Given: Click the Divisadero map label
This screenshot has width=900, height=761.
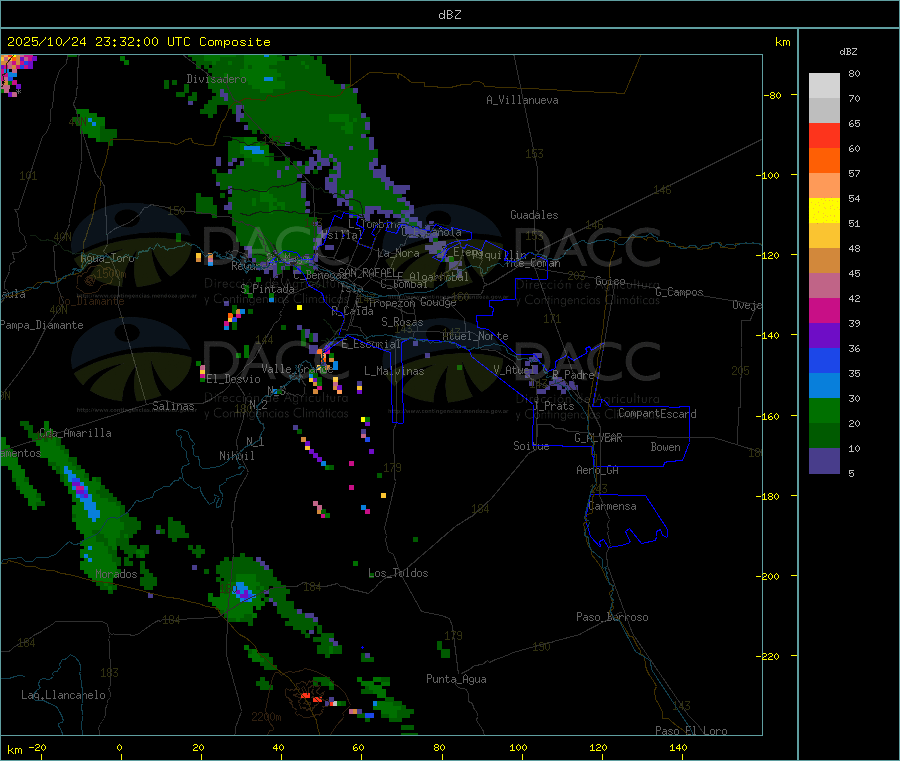Looking at the screenshot, I should click(216, 79).
